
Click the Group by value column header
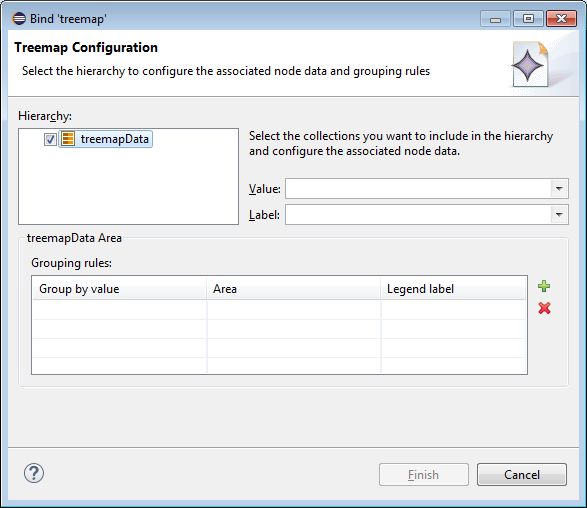pyautogui.click(x=119, y=289)
